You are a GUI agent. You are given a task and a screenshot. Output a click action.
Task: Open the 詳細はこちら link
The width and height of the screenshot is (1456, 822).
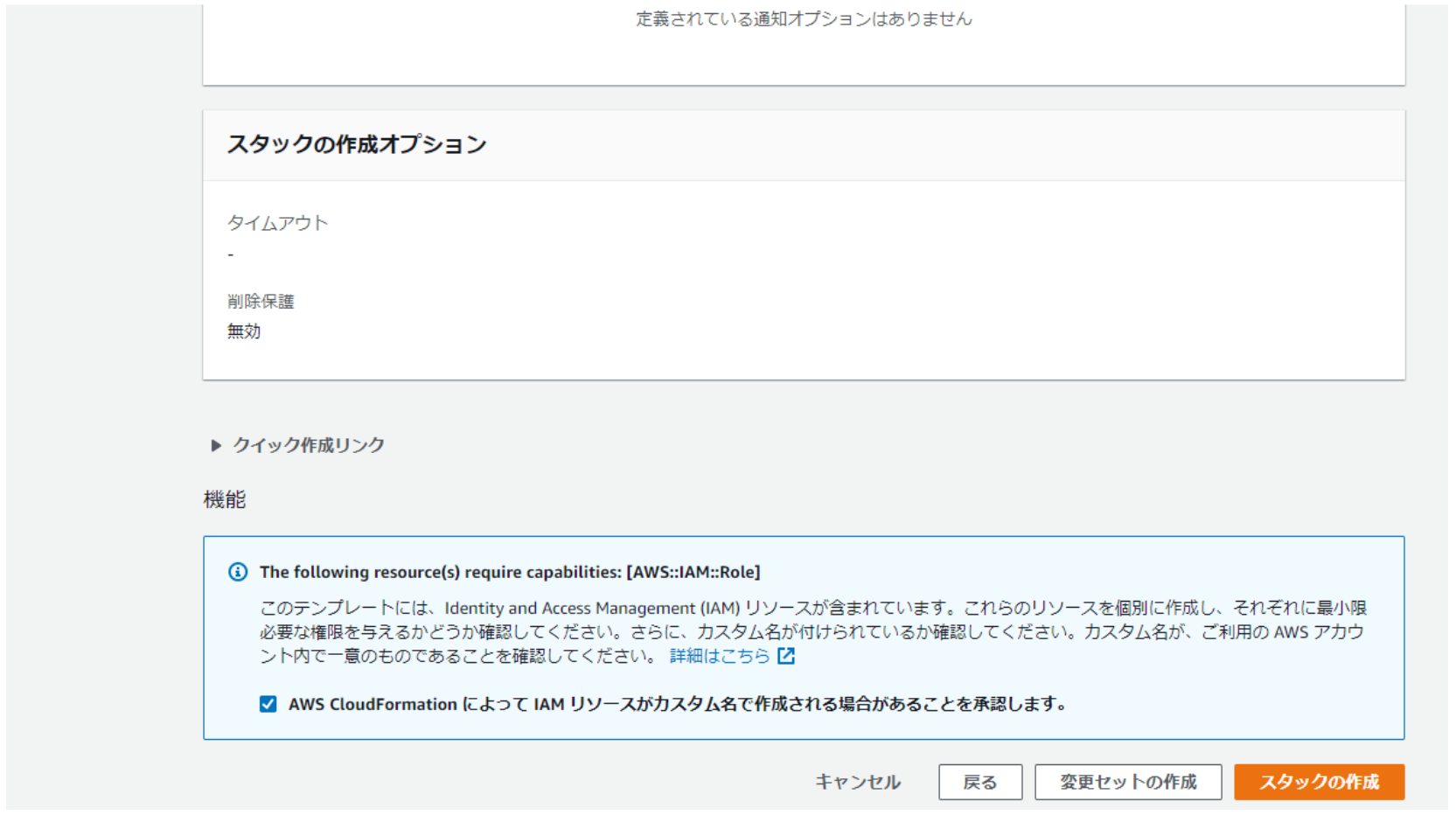pyautogui.click(x=720, y=656)
